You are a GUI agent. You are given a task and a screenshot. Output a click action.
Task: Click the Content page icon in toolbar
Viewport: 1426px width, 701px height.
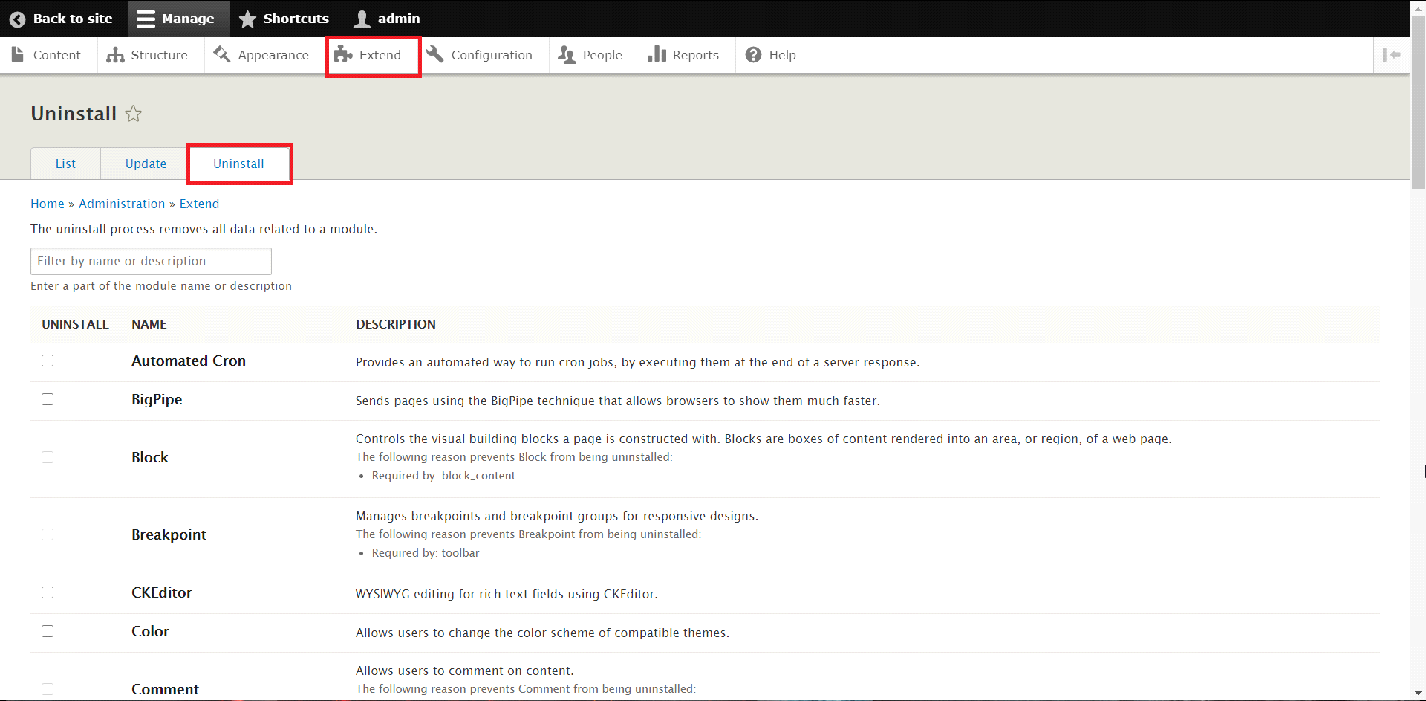[18, 55]
